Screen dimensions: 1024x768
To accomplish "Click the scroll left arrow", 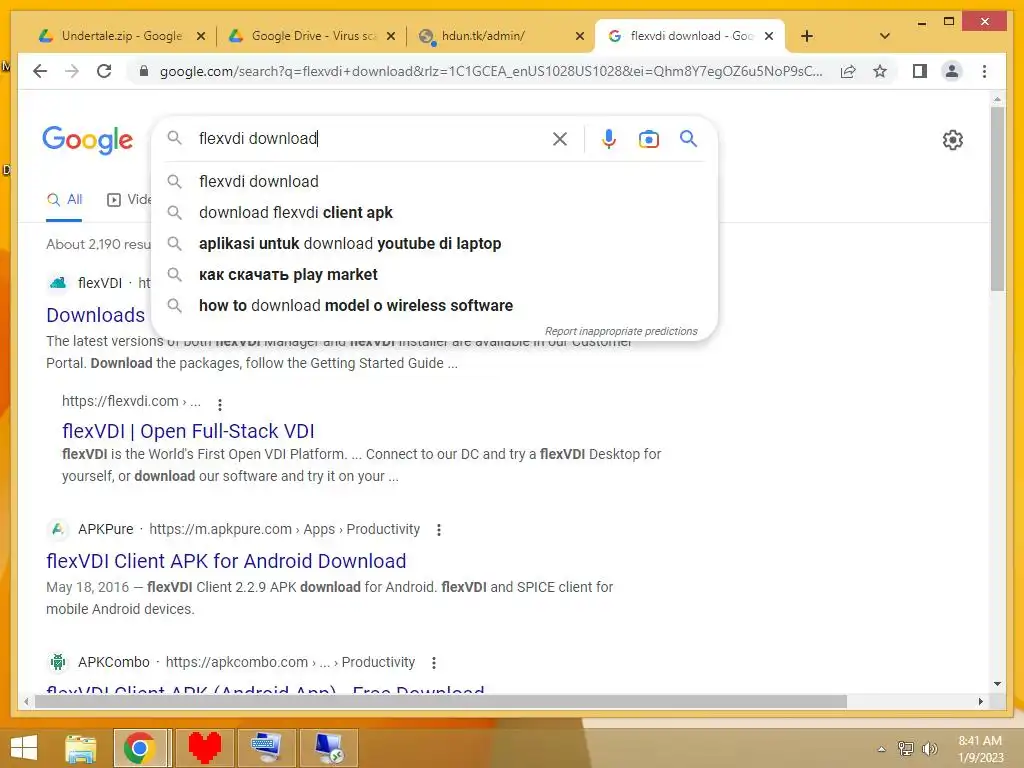I will [26, 701].
